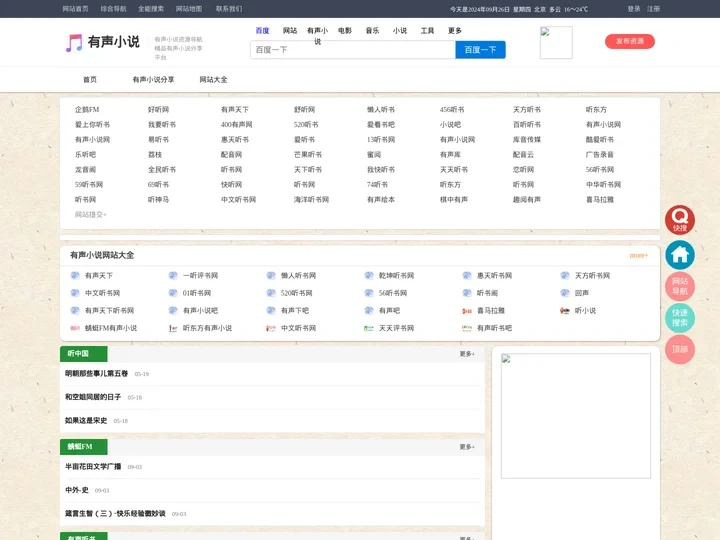Click the 听小说 logo icon
Image resolution: width=720 pixels, height=540 pixels.
coord(565,310)
